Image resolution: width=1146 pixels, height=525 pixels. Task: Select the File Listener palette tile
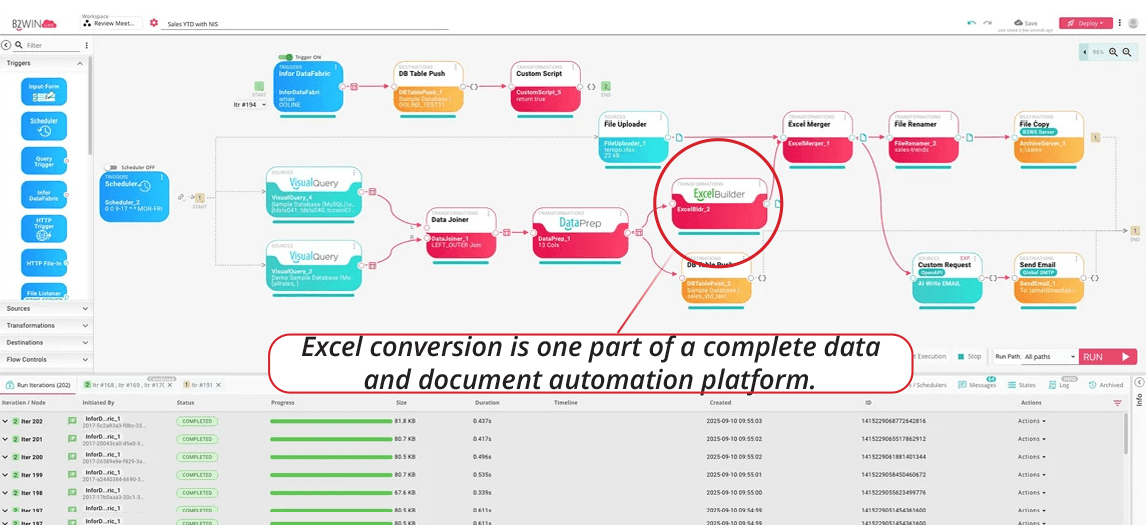click(x=44, y=292)
